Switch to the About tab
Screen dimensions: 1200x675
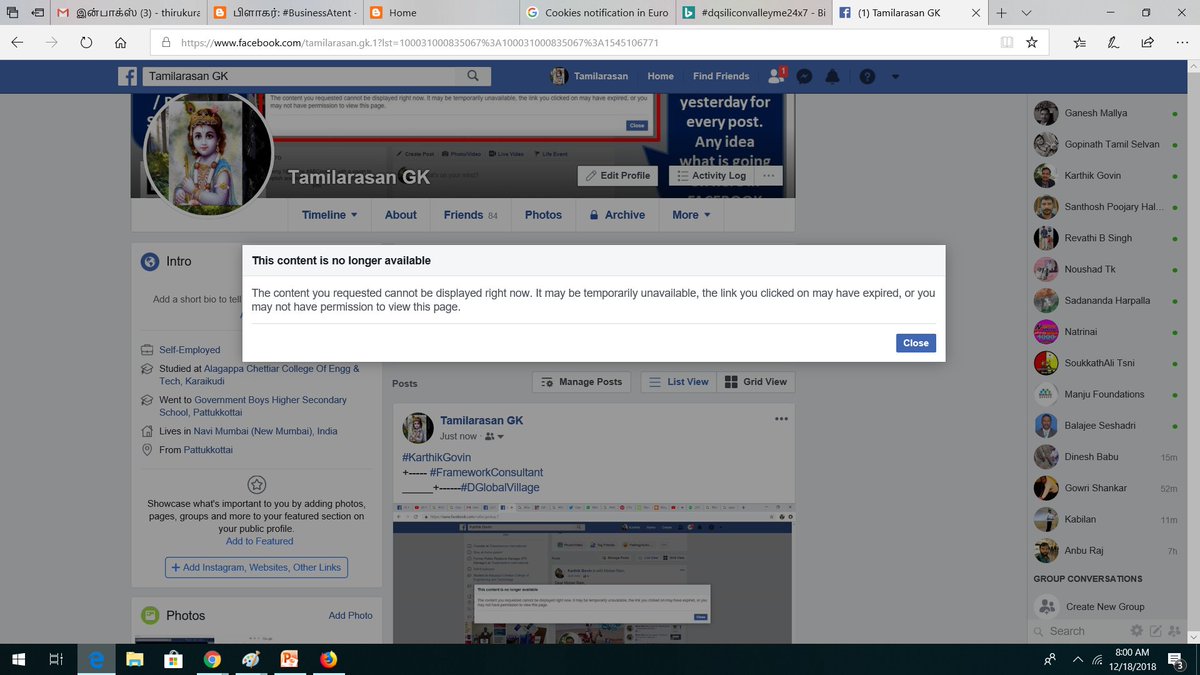click(x=401, y=215)
